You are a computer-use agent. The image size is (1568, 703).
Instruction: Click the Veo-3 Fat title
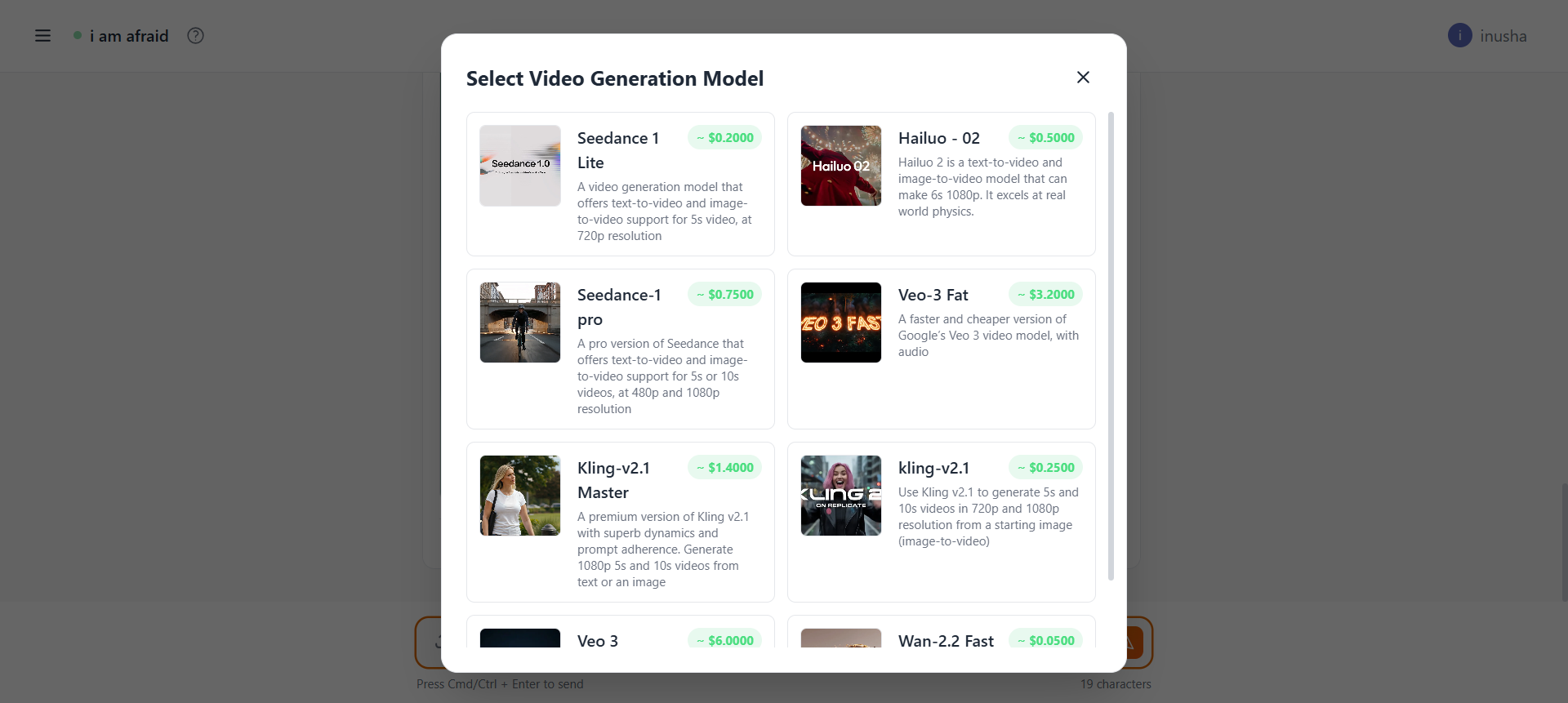click(933, 295)
